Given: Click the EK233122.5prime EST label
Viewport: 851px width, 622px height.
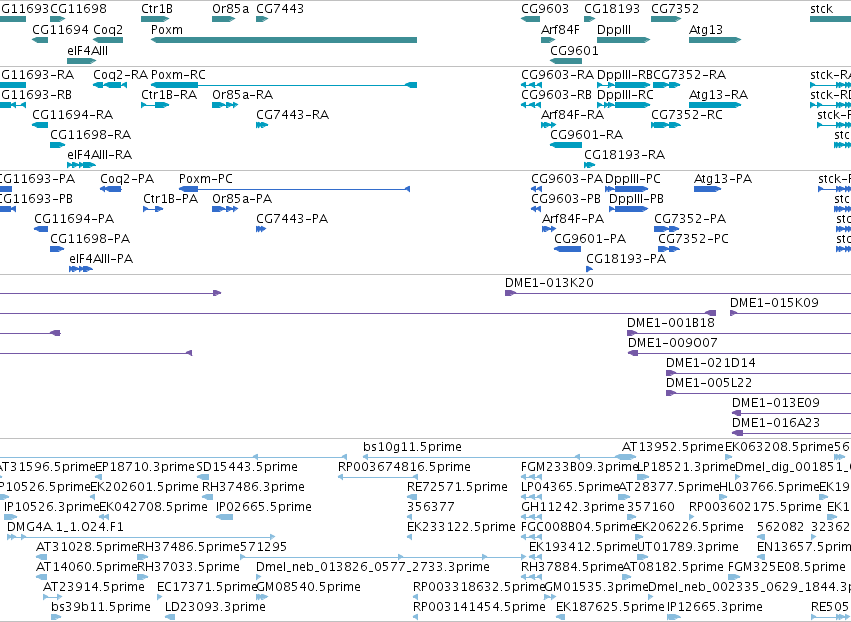Looking at the screenshot, I should tap(461, 527).
